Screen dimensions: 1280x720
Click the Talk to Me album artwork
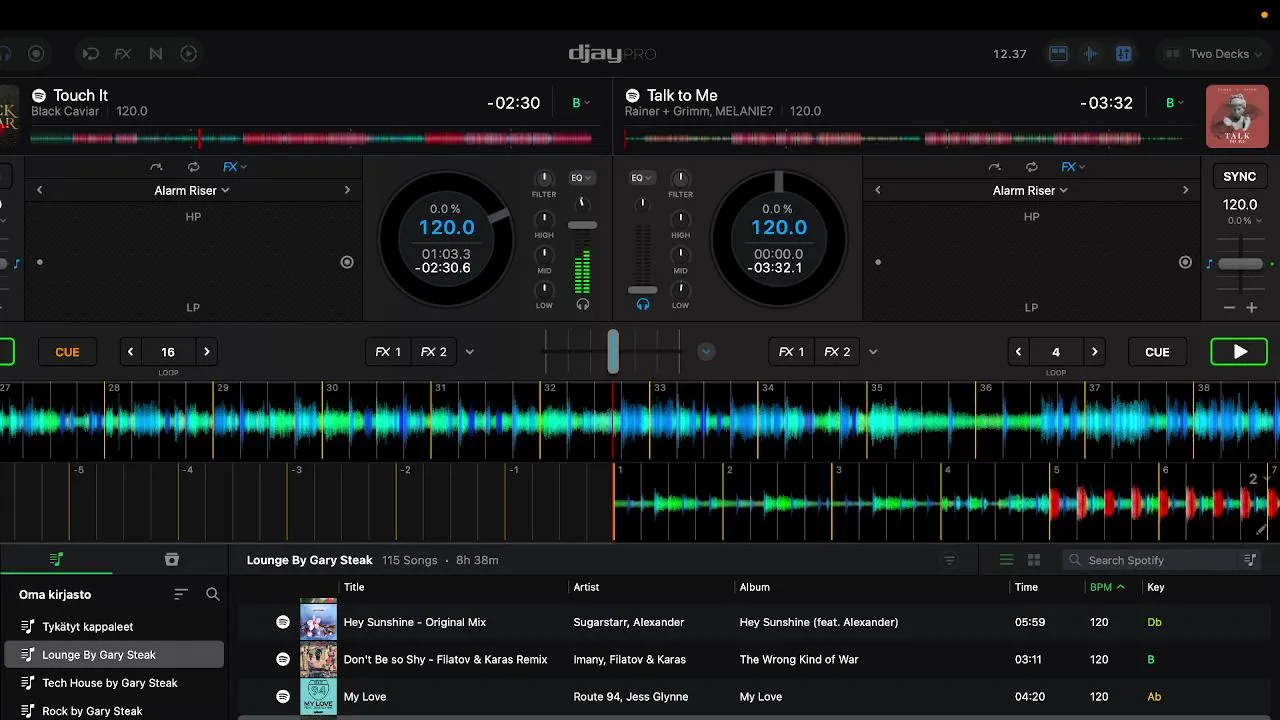[1237, 117]
